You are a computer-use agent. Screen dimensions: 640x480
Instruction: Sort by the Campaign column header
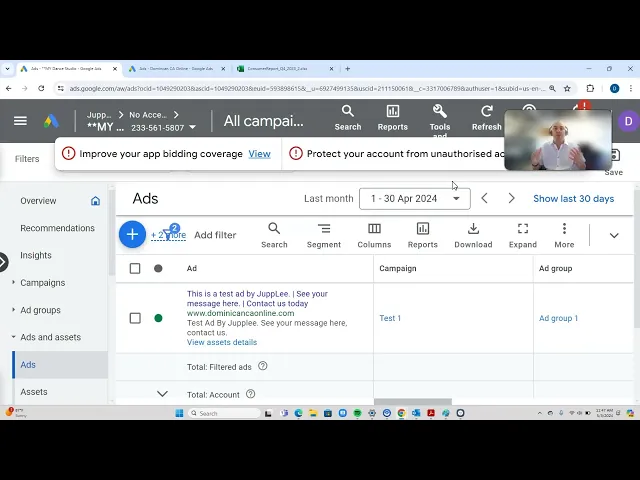point(398,269)
